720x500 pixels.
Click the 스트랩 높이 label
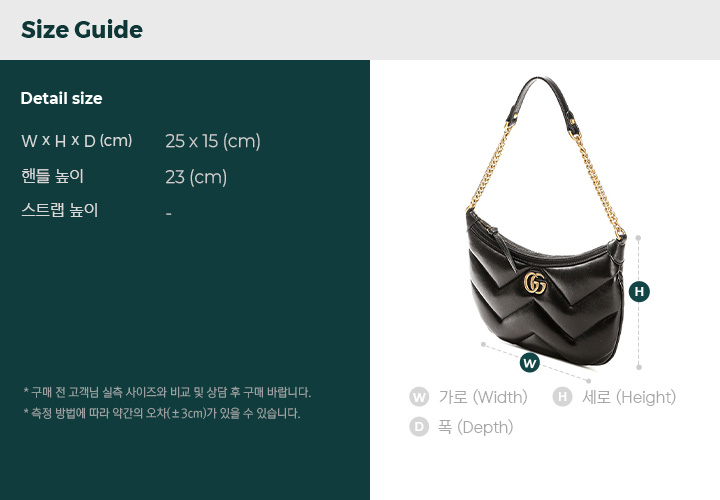pos(60,210)
